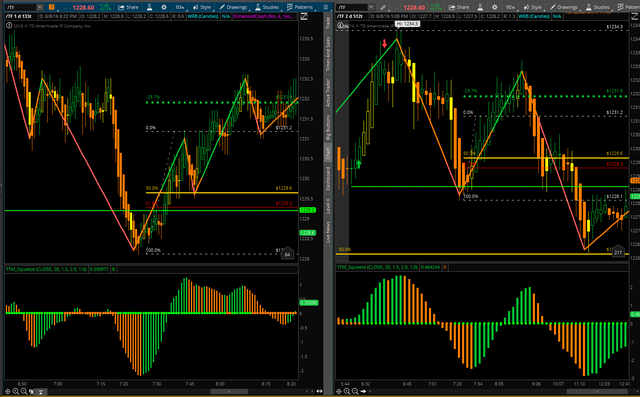
Task: Click the chart mode icon above right price axis
Action: pos(636,16)
